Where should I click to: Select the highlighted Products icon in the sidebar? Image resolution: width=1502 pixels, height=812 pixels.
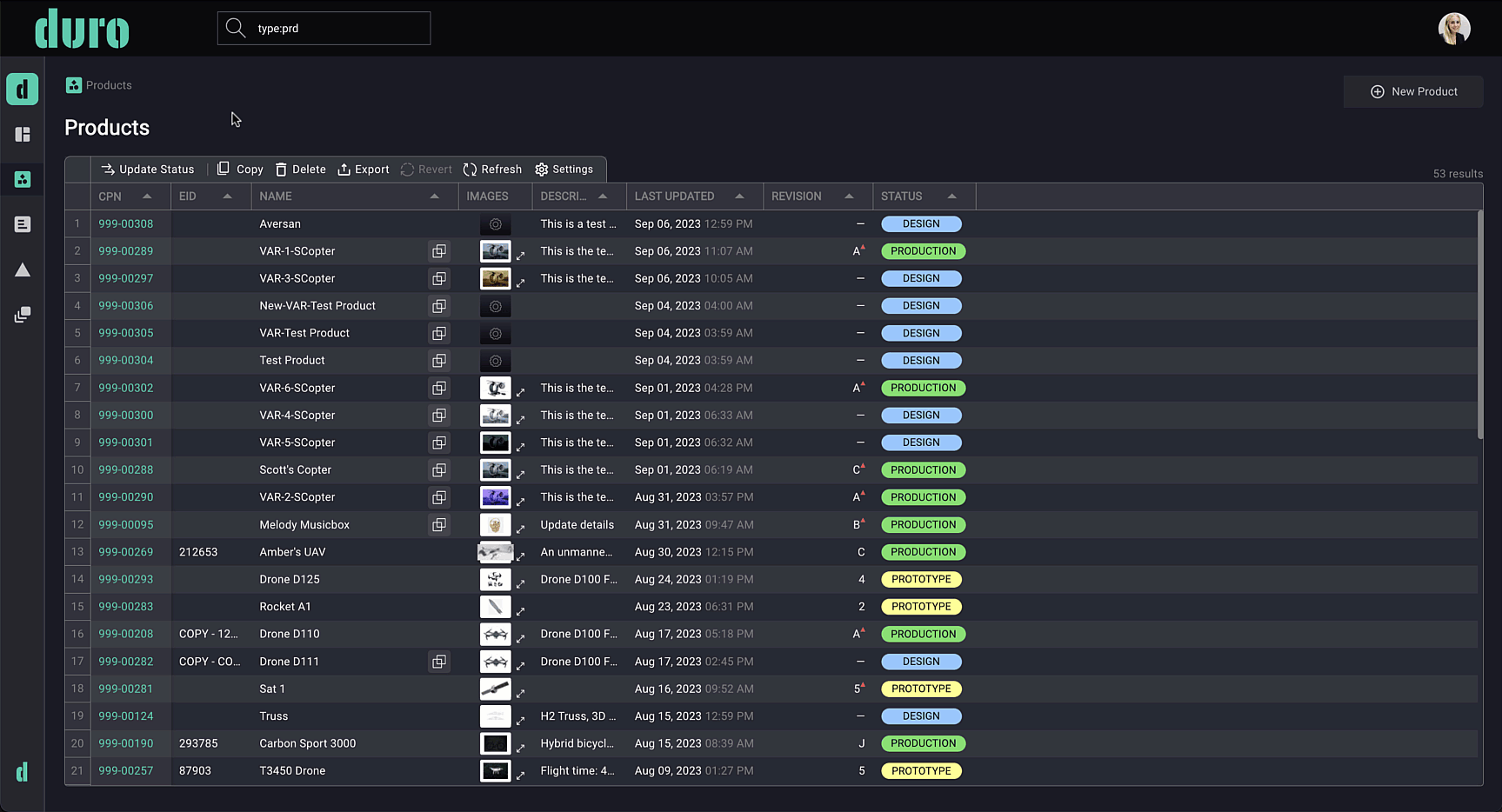[x=22, y=179]
